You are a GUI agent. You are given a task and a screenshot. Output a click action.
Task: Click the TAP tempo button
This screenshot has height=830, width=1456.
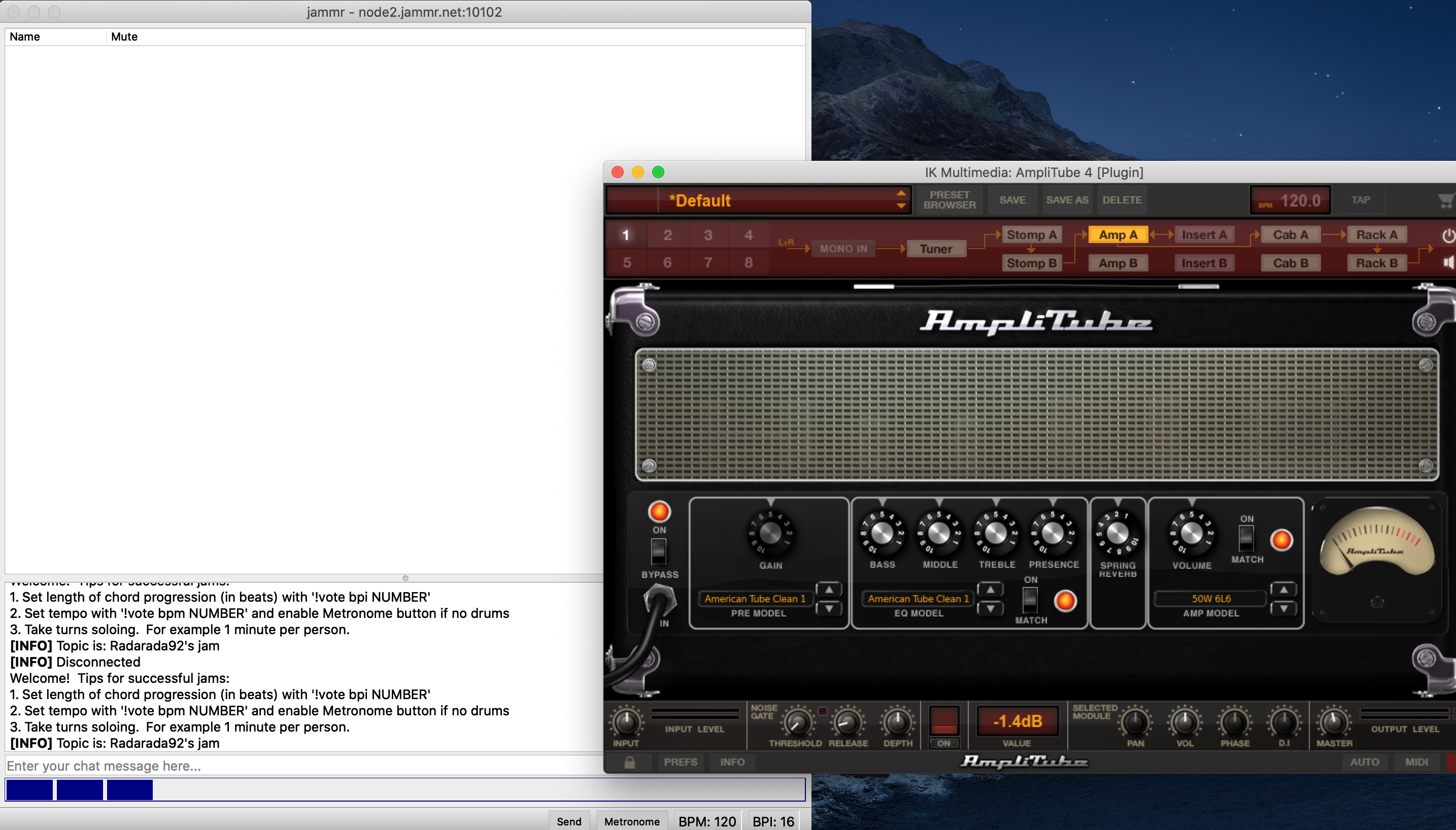[x=1360, y=200]
